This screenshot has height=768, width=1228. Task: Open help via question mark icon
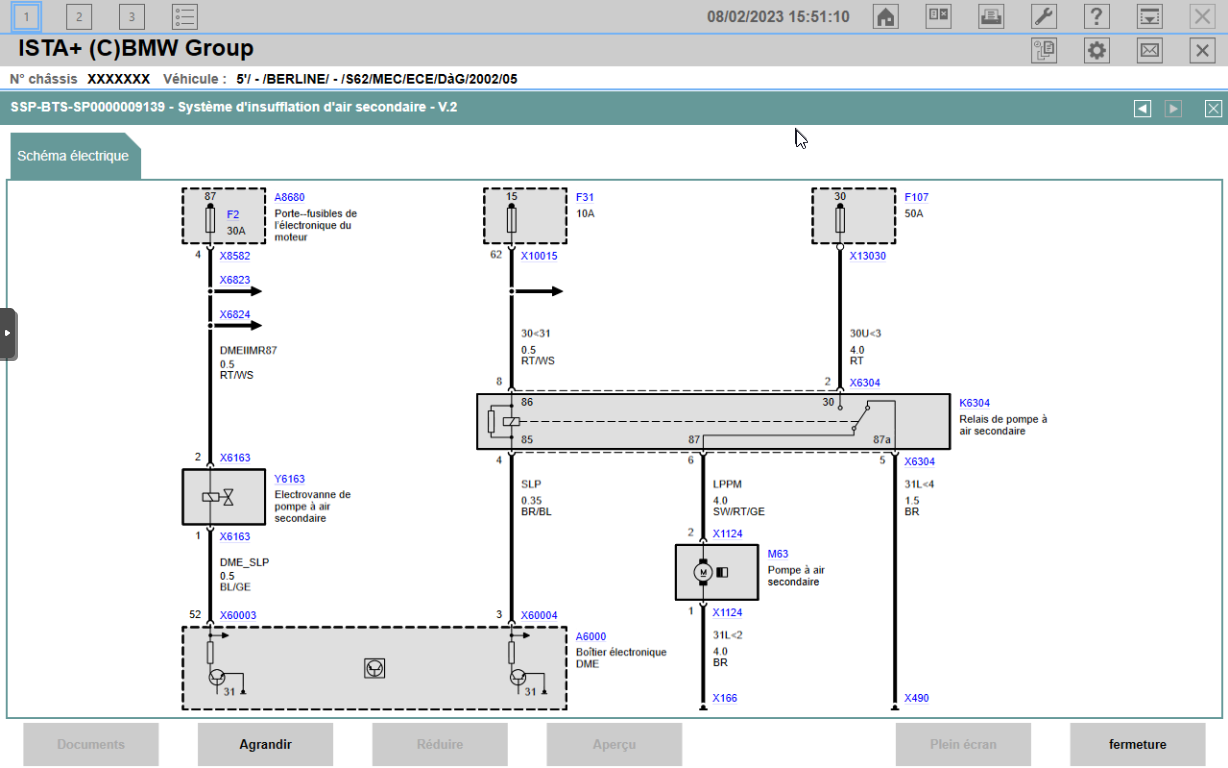[1097, 16]
